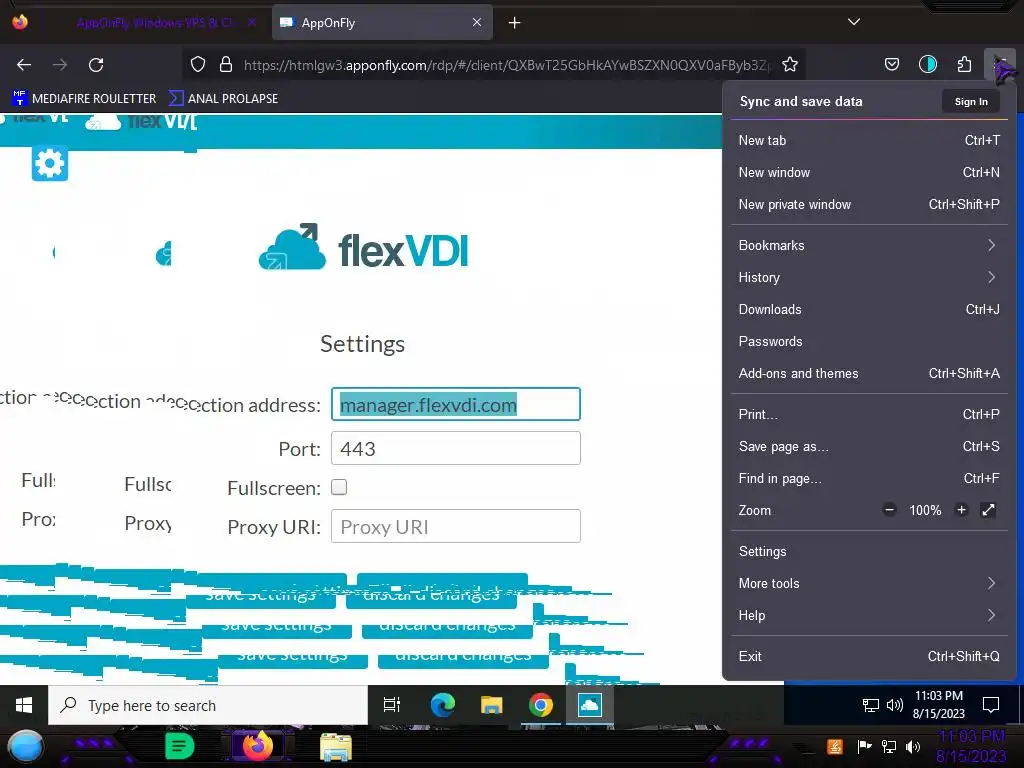The image size is (1024, 768).
Task: Toggle the Fullscreen checkbox
Action: tap(339, 487)
